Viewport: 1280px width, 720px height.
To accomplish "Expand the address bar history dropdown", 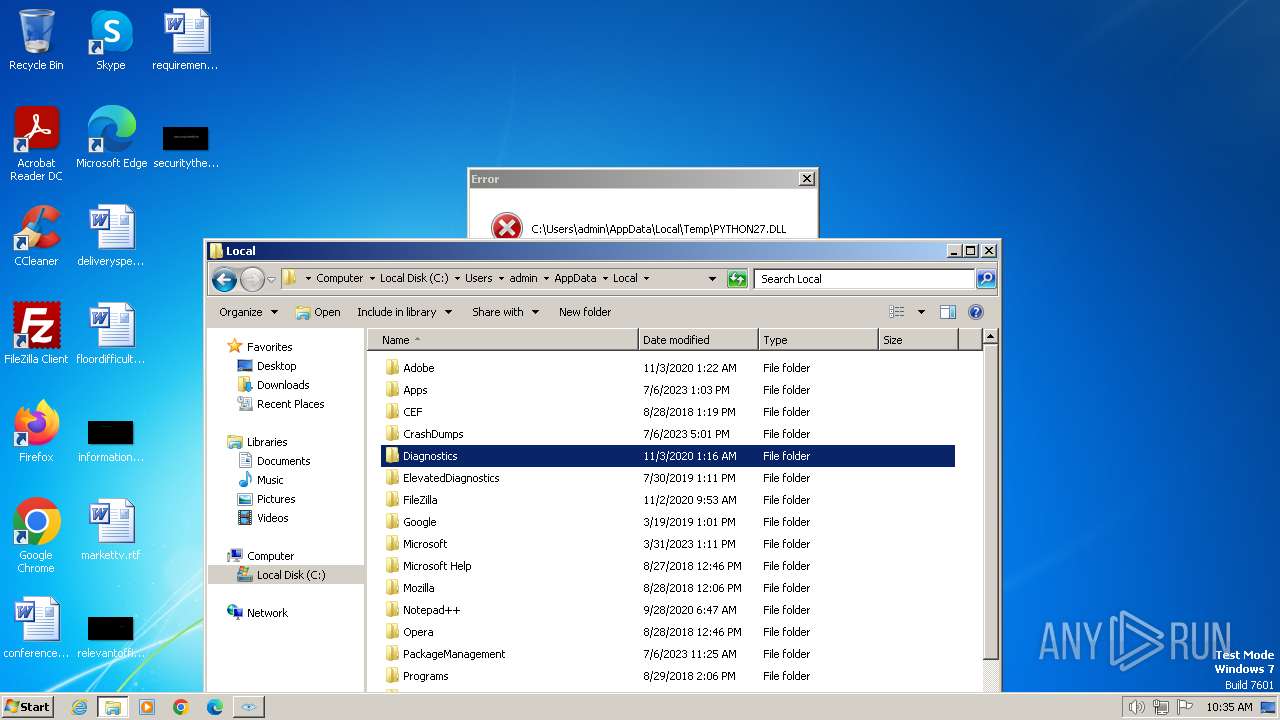I will 712,279.
